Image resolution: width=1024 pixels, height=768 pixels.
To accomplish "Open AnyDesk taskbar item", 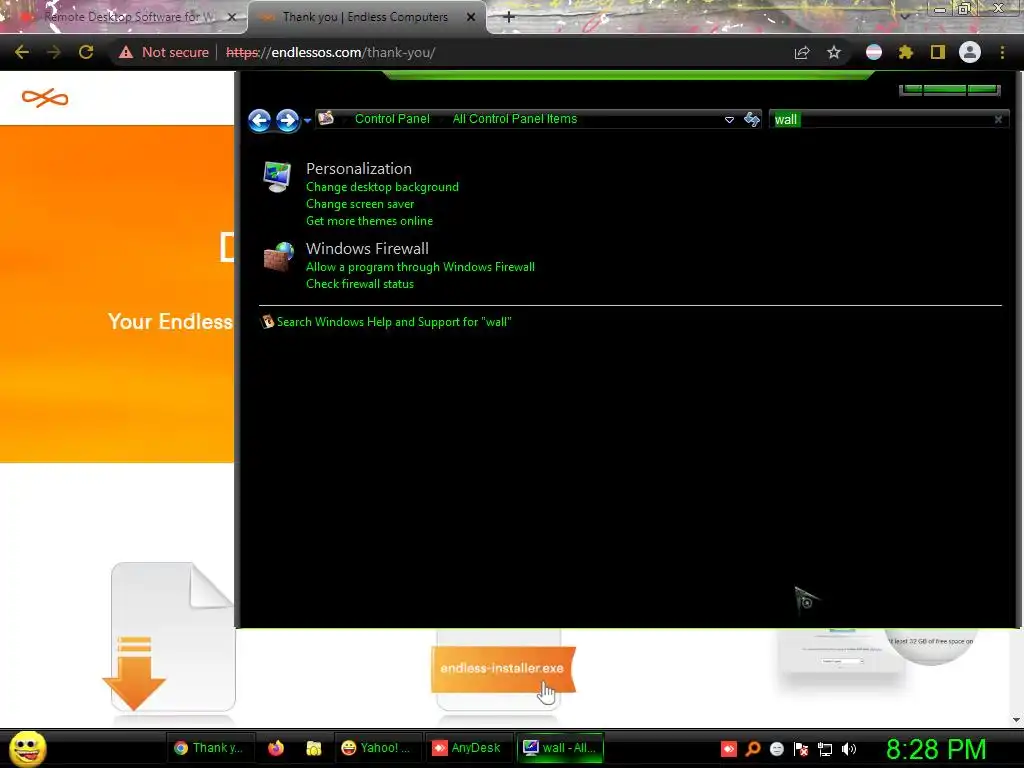I will (x=468, y=748).
